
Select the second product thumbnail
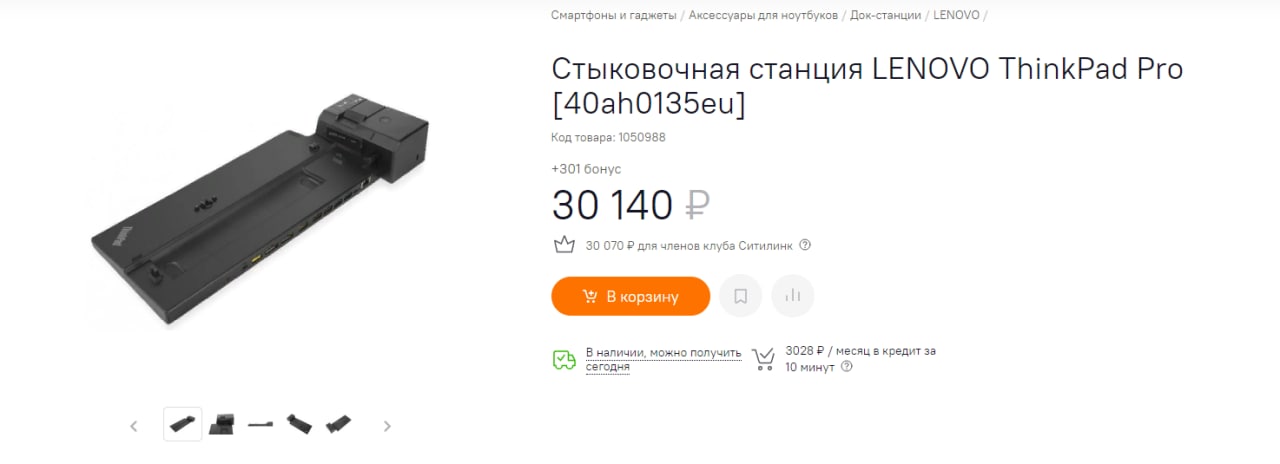[222, 424]
